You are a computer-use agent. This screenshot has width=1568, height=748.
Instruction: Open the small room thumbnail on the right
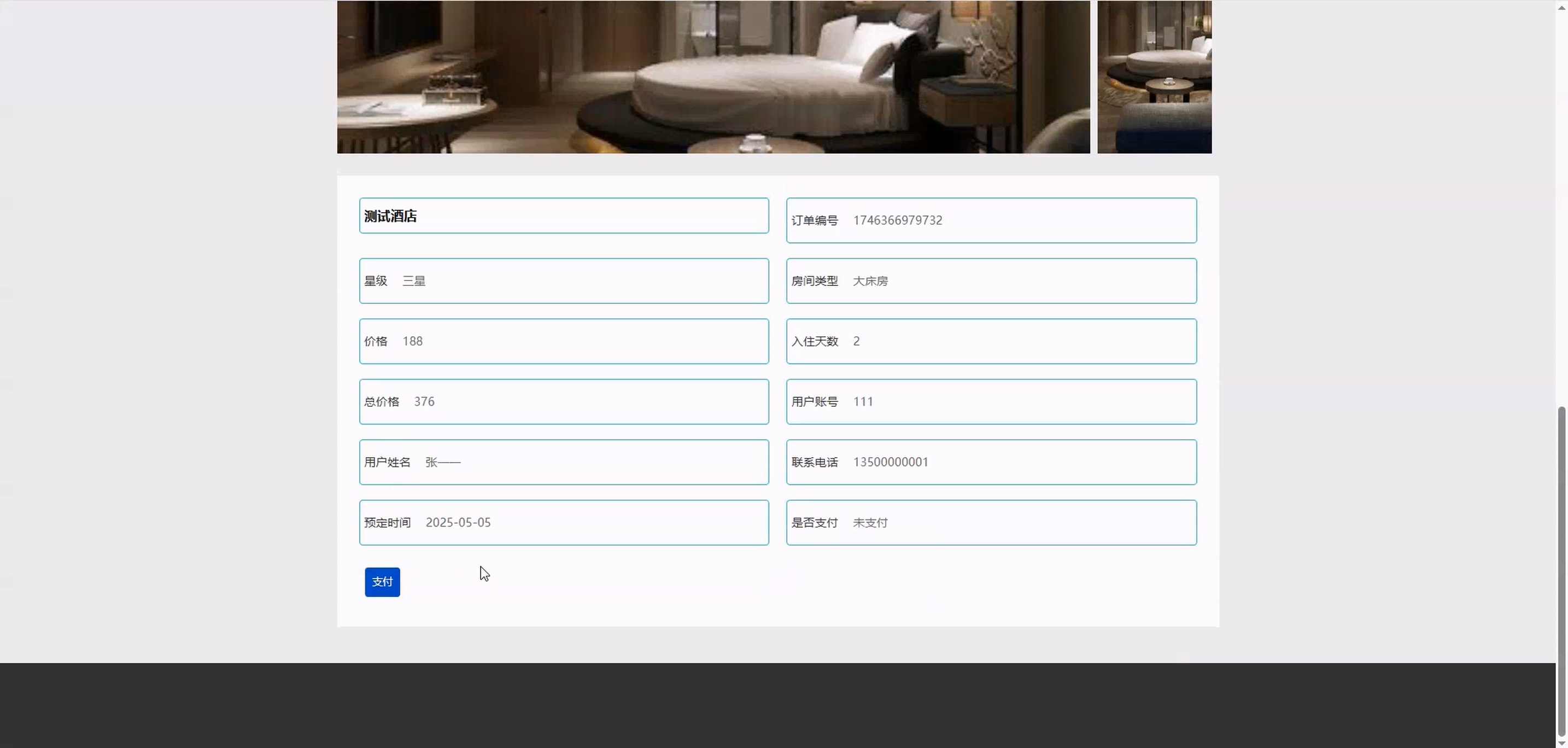click(x=1154, y=77)
